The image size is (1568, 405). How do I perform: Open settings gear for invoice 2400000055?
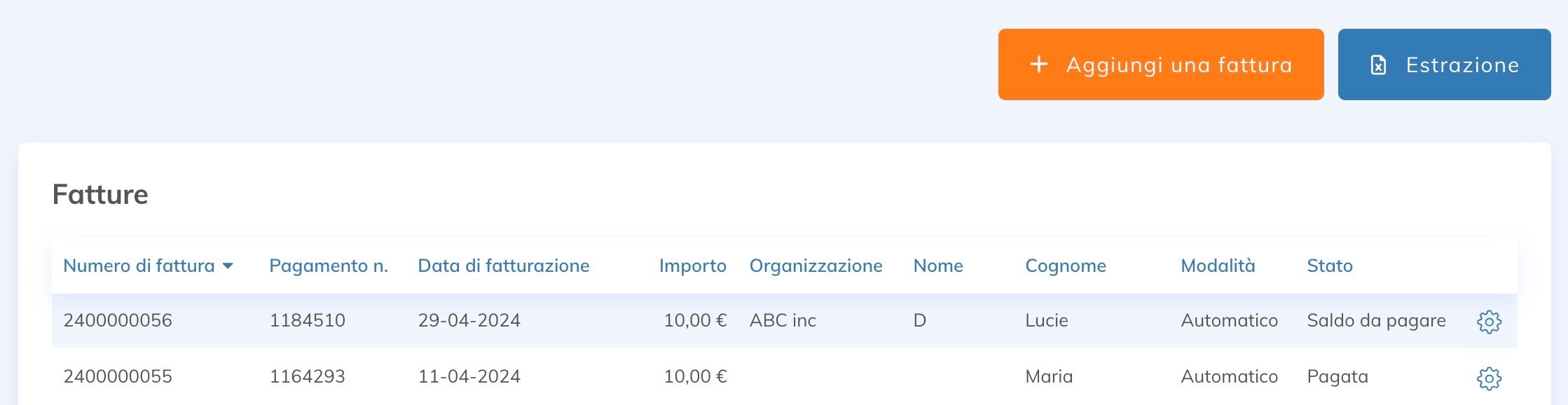click(1490, 377)
